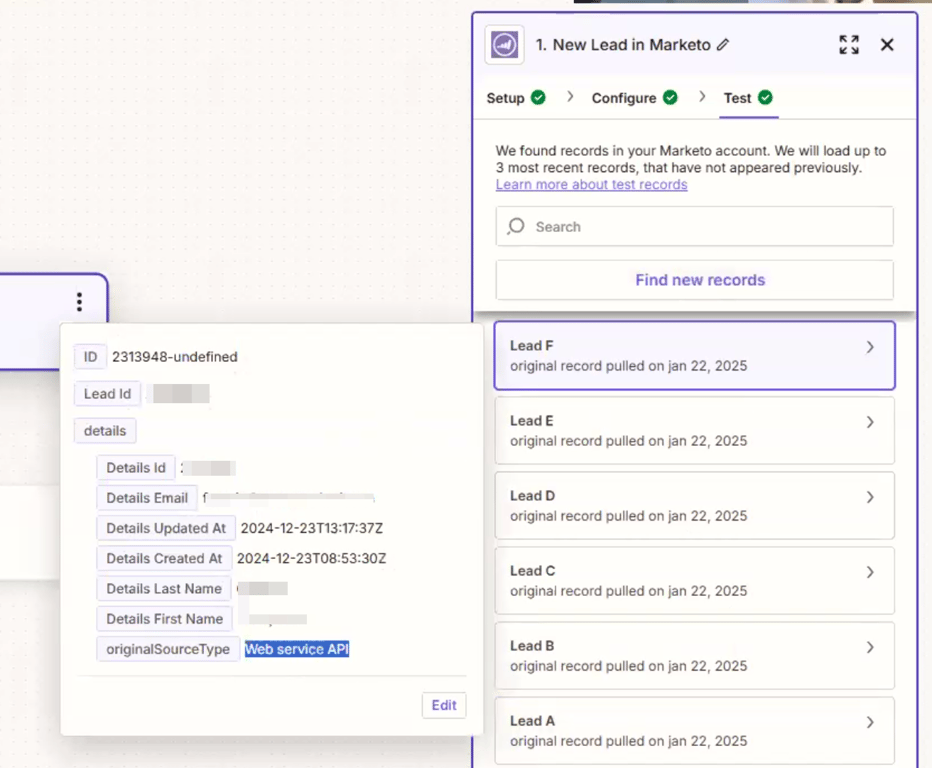This screenshot has height=768, width=932.
Task: Switch to the Setup tab
Action: pos(515,98)
